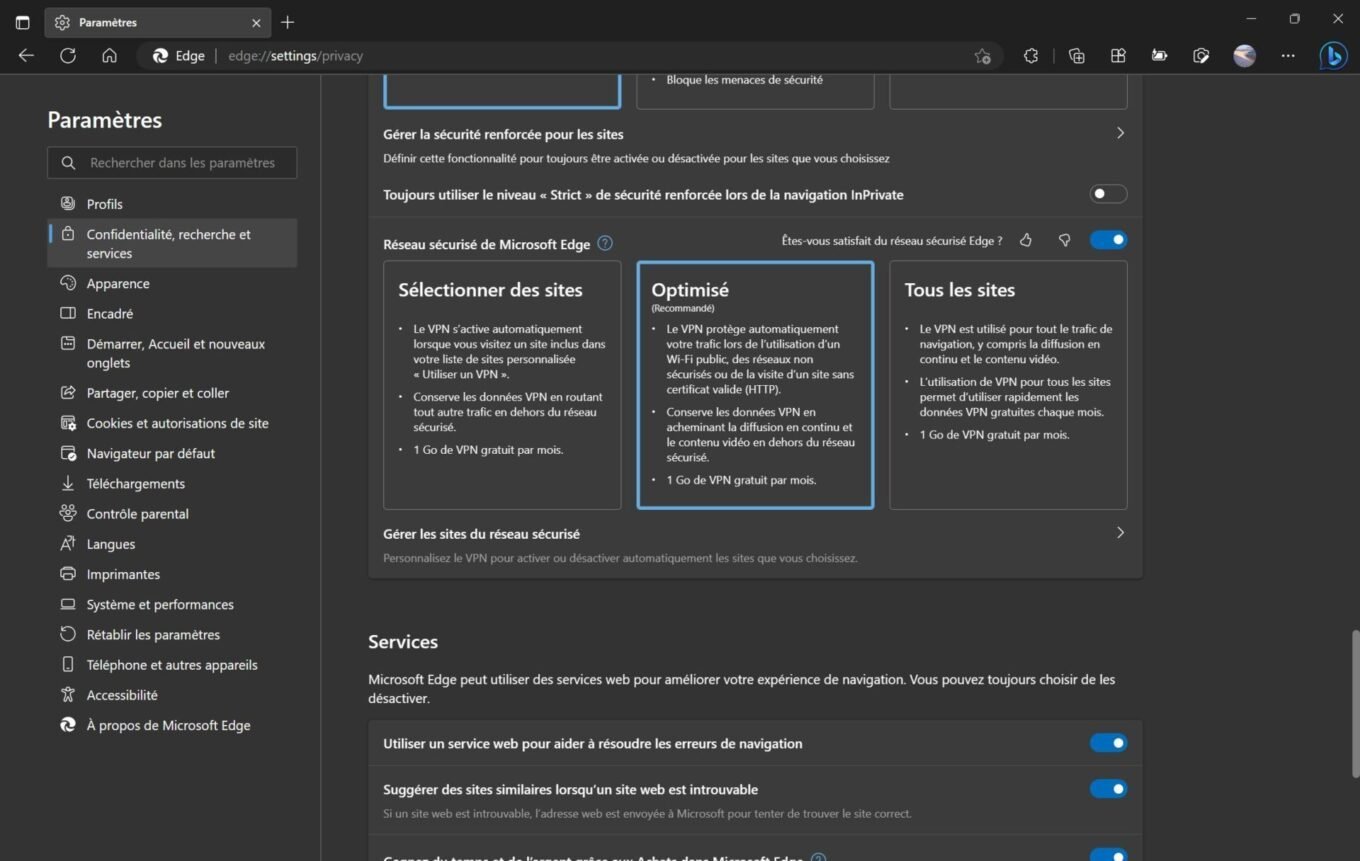1360x861 pixels.
Task: Open Système et performances section
Action: pos(172,605)
